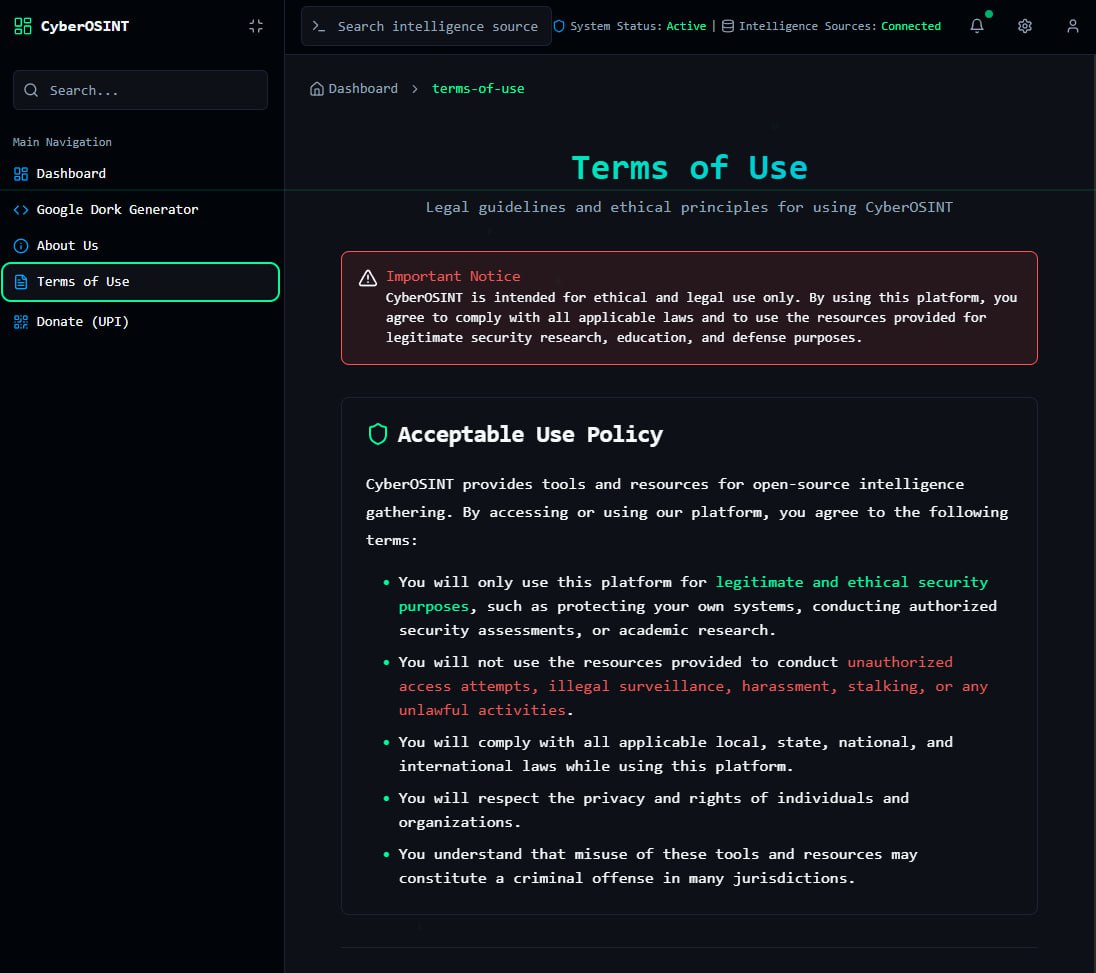Click the 'misuse of these tools' bullet
The width and height of the screenshot is (1096, 973).
(658, 866)
